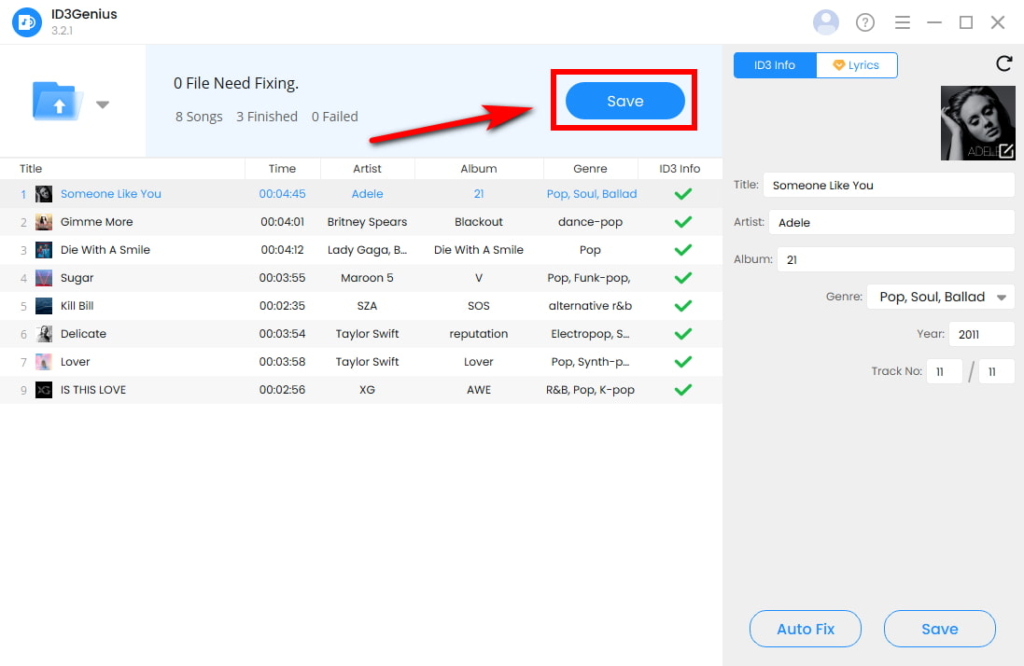Open the Genre dropdown showing Pop, Soul, Ballad
Image resolution: width=1024 pixels, height=666 pixels.
[x=940, y=296]
